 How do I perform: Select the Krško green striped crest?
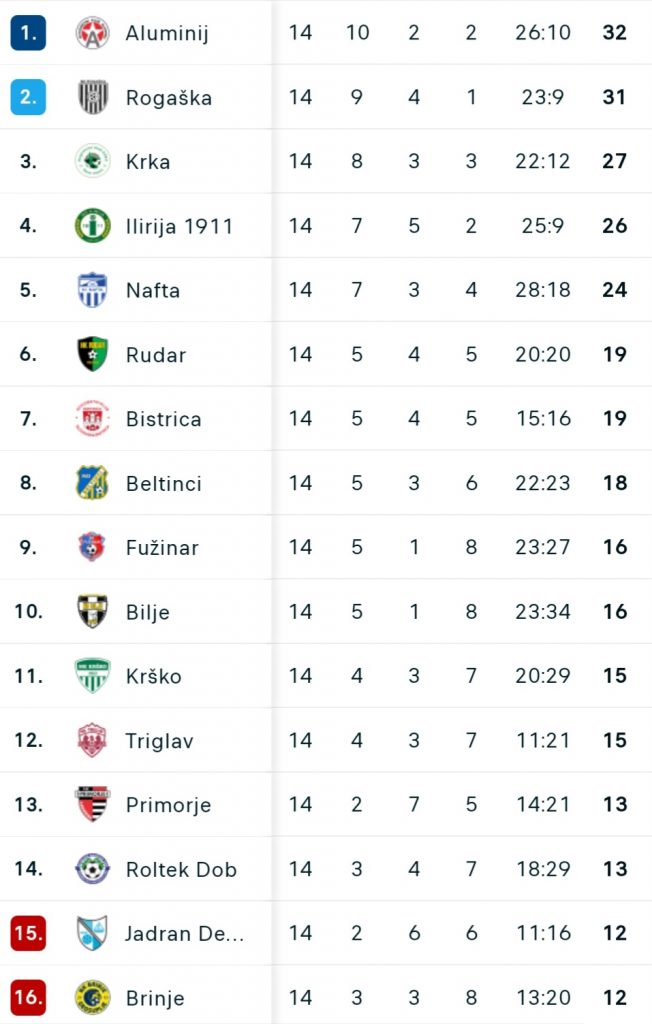[92, 675]
